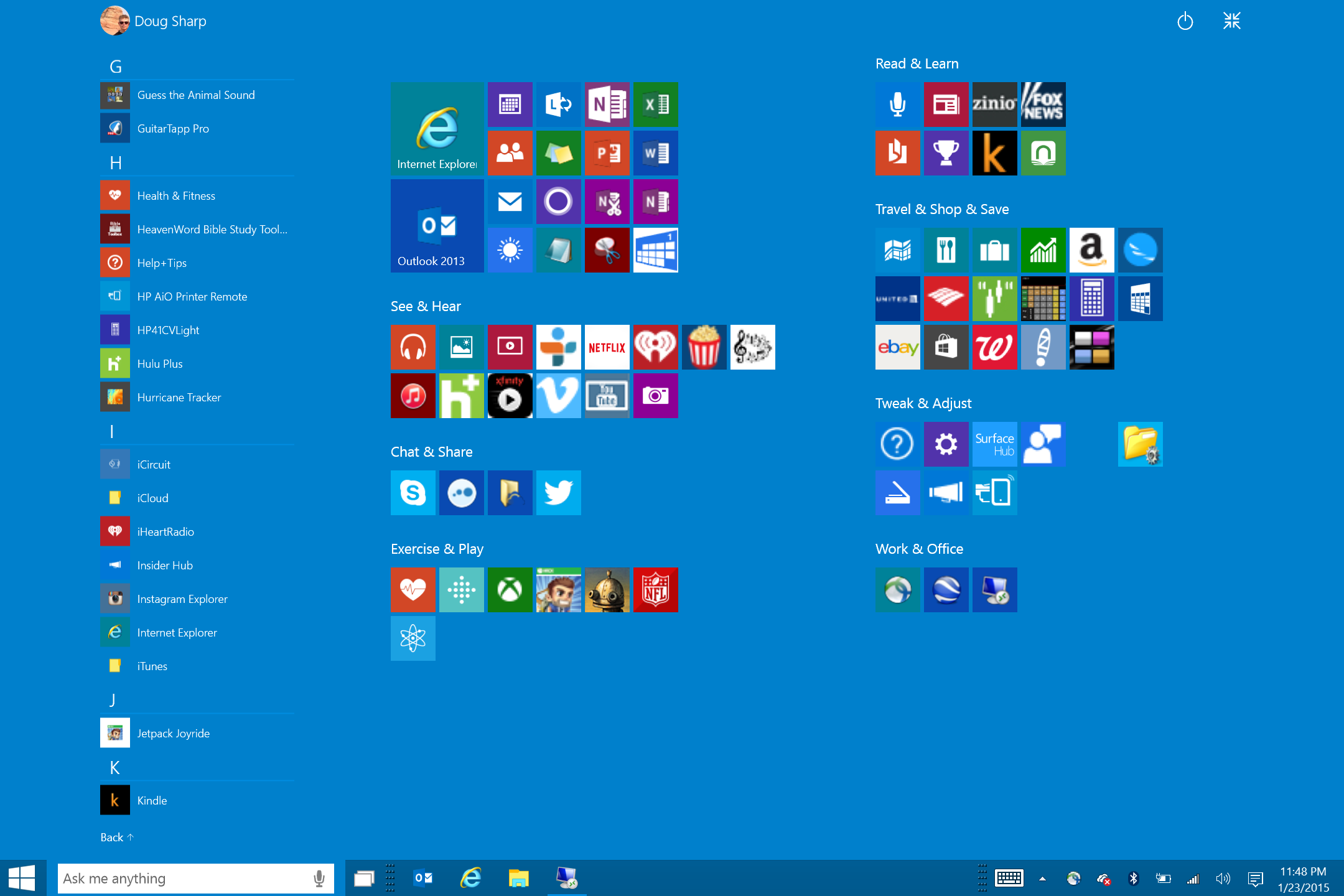Image resolution: width=1344 pixels, height=896 pixels.
Task: Open the Camera tile in See & Hear
Action: coord(656,396)
